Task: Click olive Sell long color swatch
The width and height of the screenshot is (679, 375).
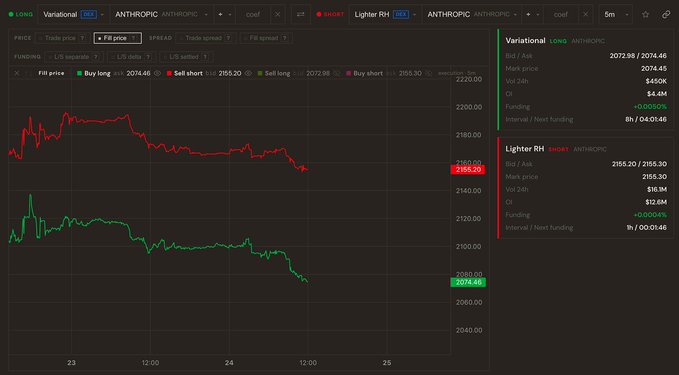Action: tap(260, 73)
